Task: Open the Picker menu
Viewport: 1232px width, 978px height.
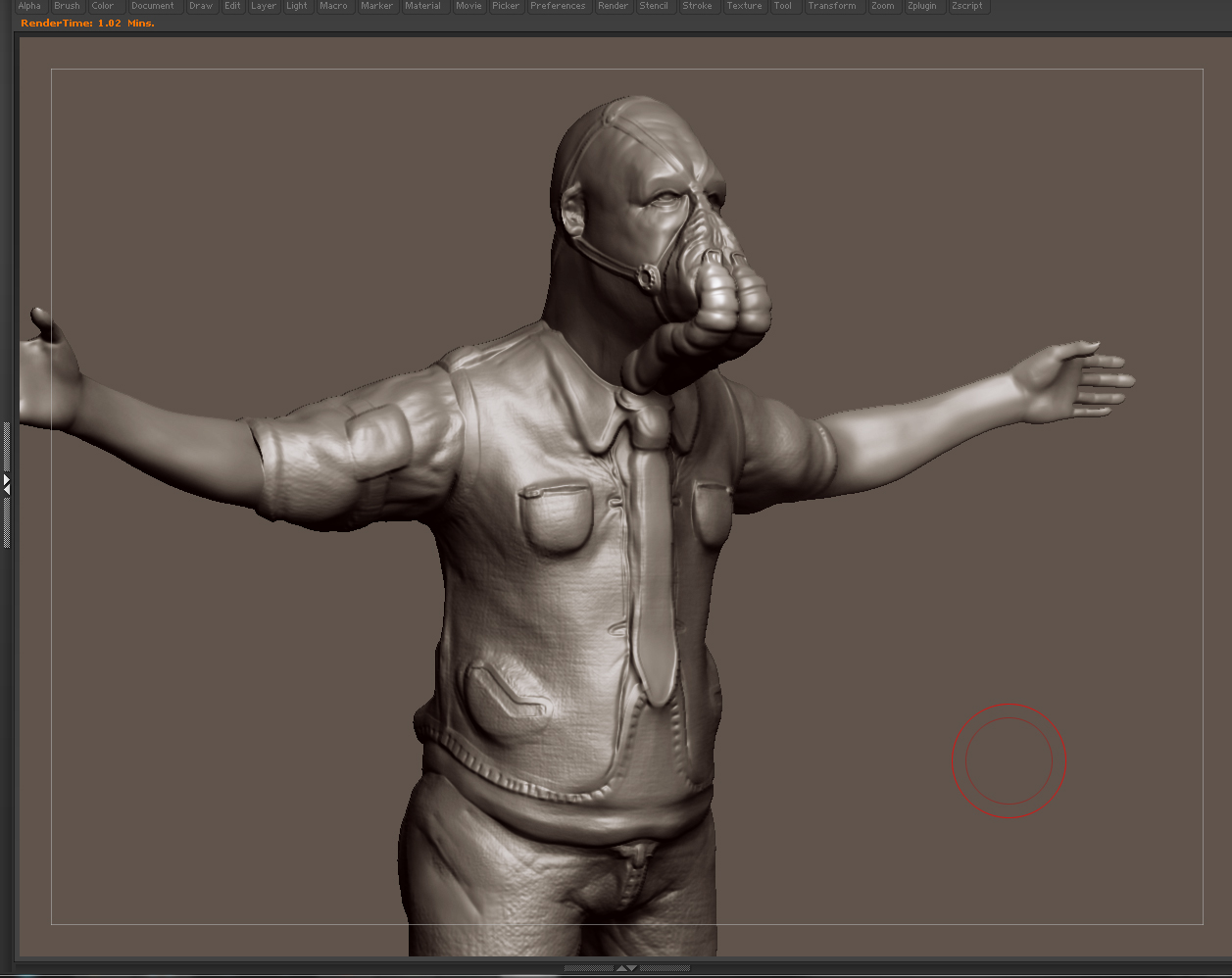Action: point(506,6)
